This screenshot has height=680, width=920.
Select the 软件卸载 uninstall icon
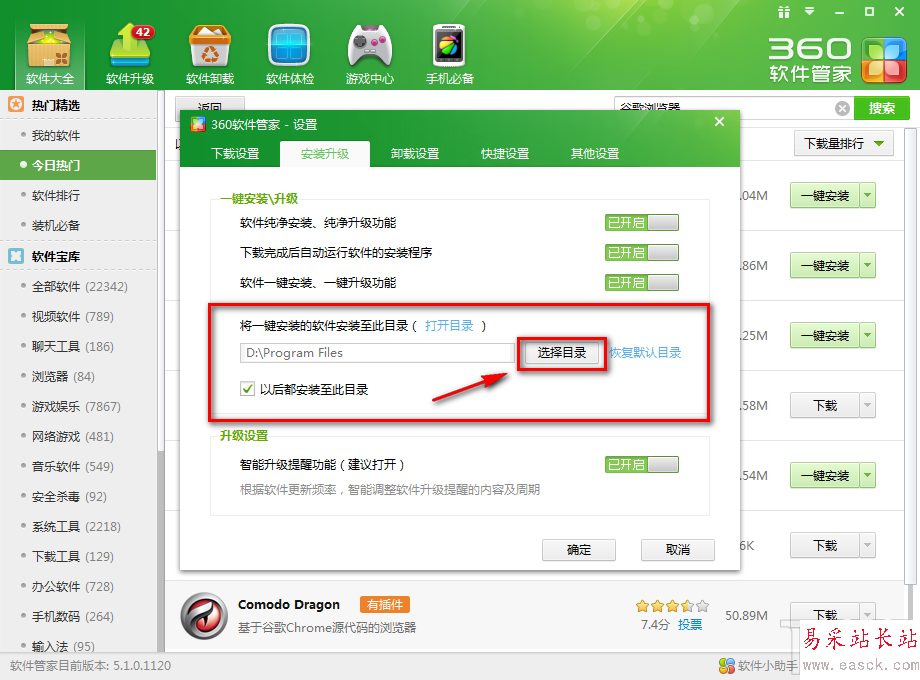click(x=208, y=50)
